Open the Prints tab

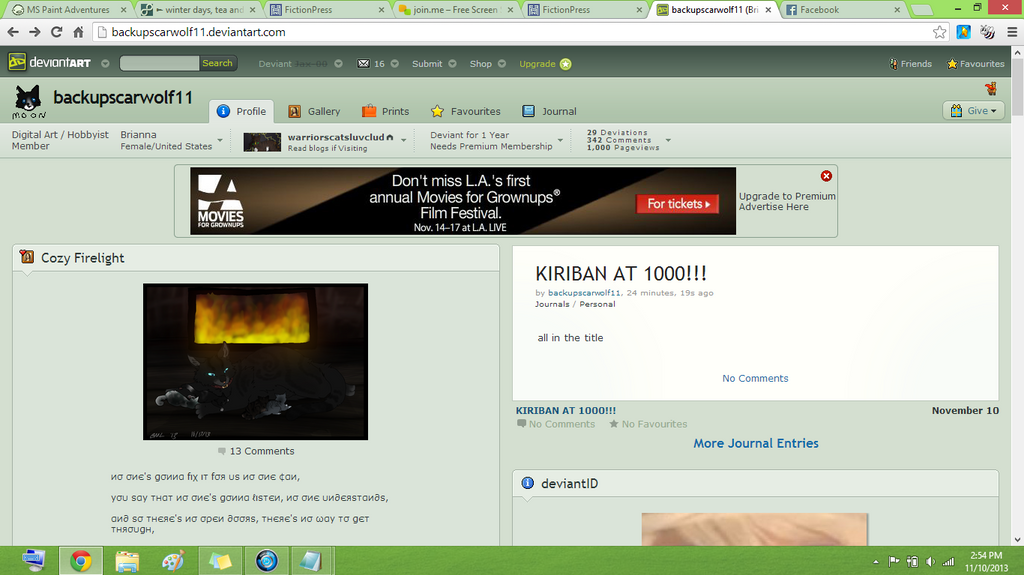[x=385, y=111]
